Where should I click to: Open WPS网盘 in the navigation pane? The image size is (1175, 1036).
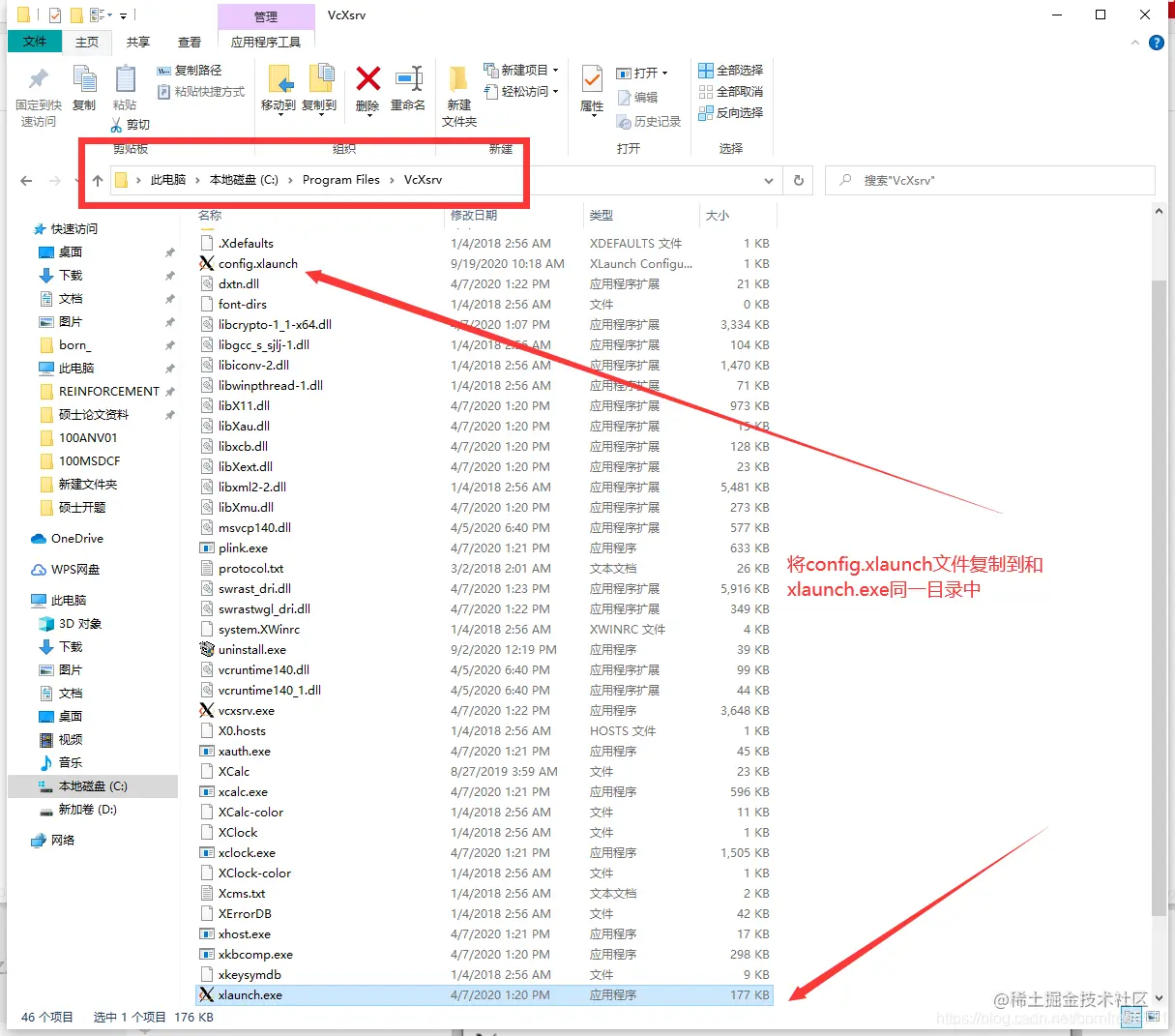[74, 570]
